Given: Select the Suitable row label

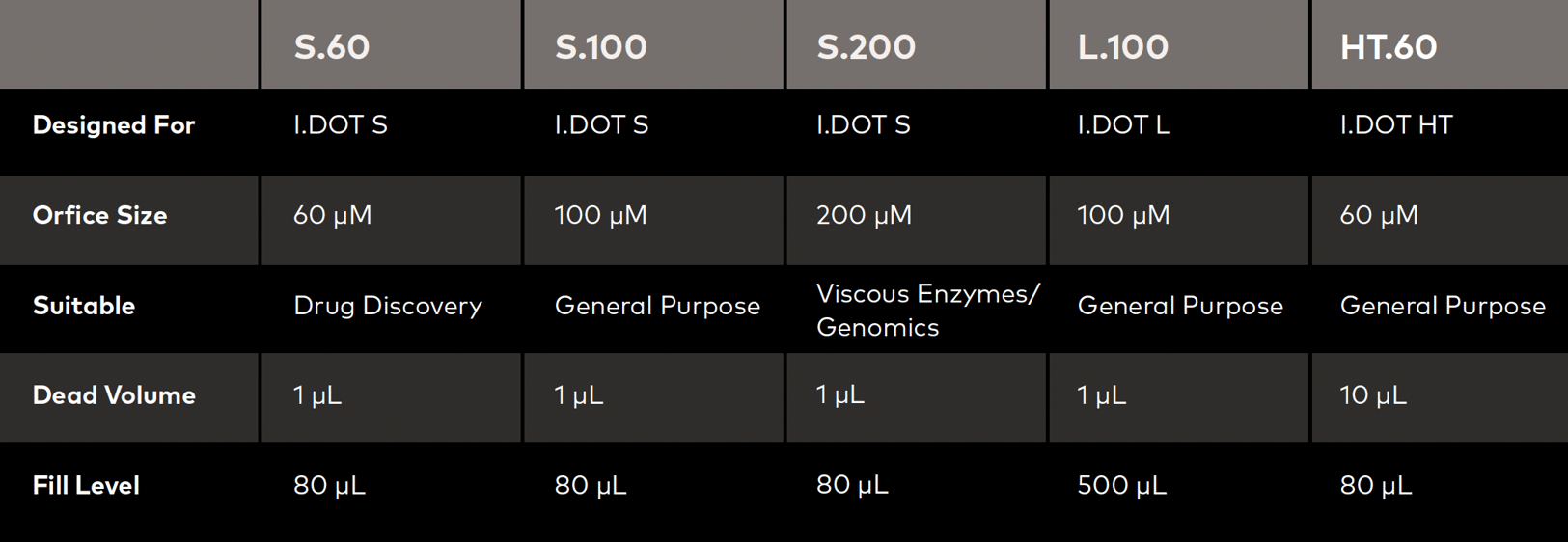Looking at the screenshot, I should tap(84, 306).
